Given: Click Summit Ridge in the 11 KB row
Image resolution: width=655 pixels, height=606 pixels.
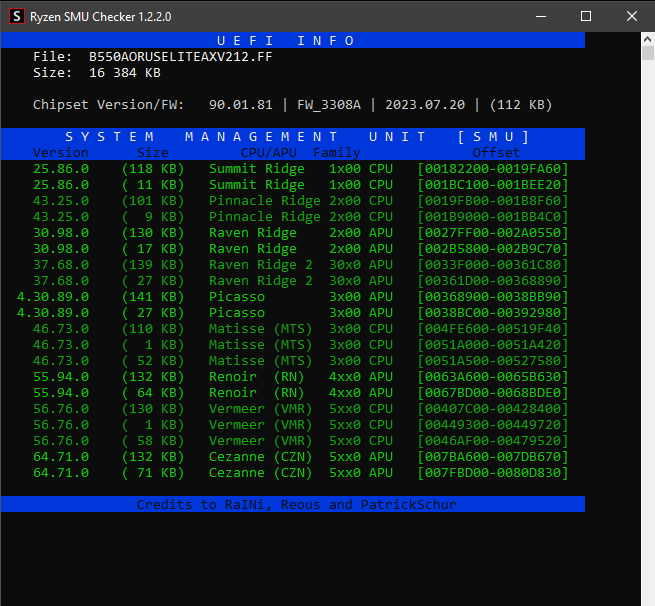Looking at the screenshot, I should (x=257, y=185).
